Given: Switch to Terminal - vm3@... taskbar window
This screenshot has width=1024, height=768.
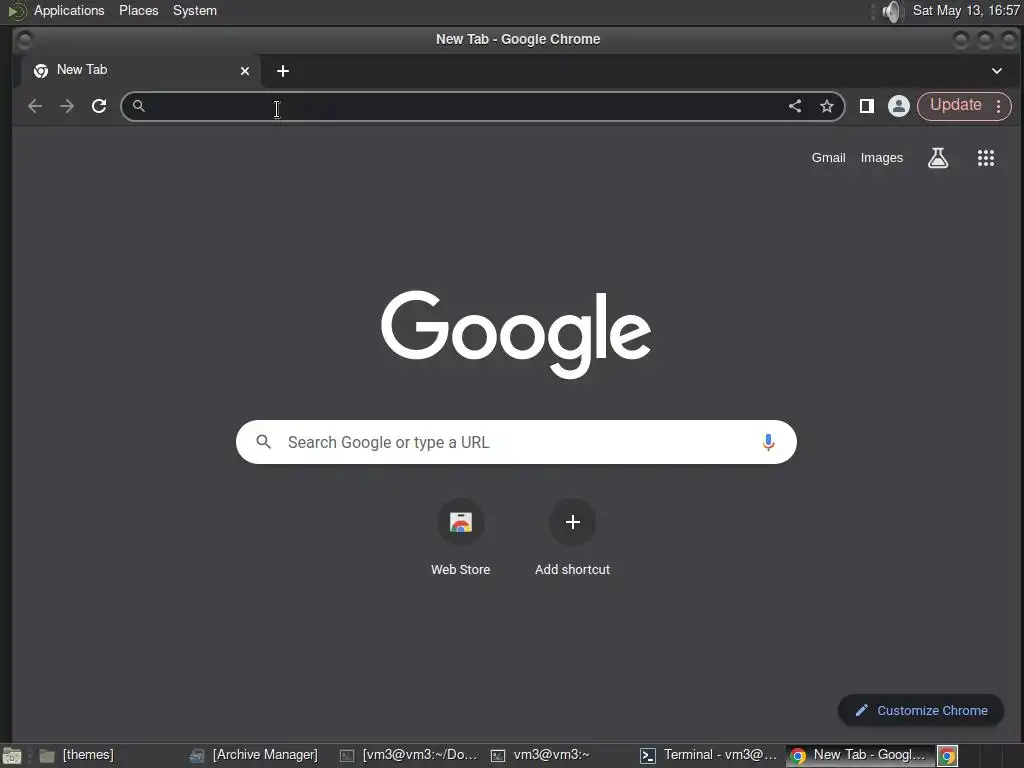Looking at the screenshot, I should (x=709, y=755).
